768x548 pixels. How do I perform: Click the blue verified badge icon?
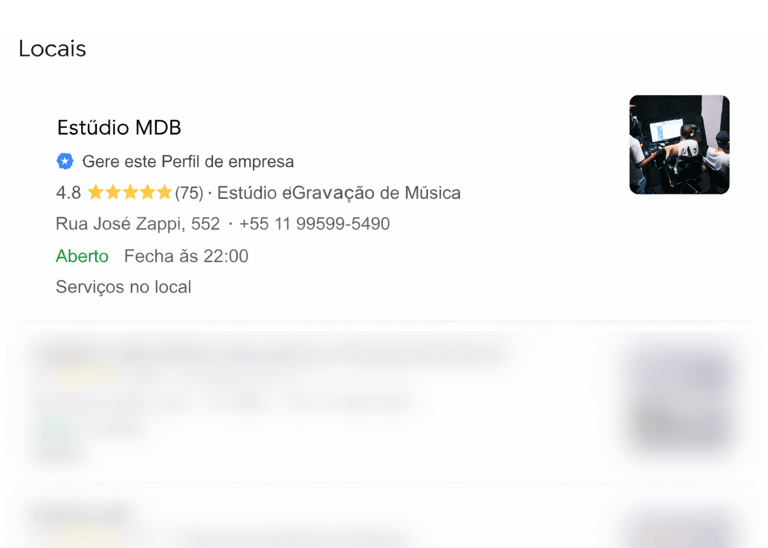[x=65, y=161]
